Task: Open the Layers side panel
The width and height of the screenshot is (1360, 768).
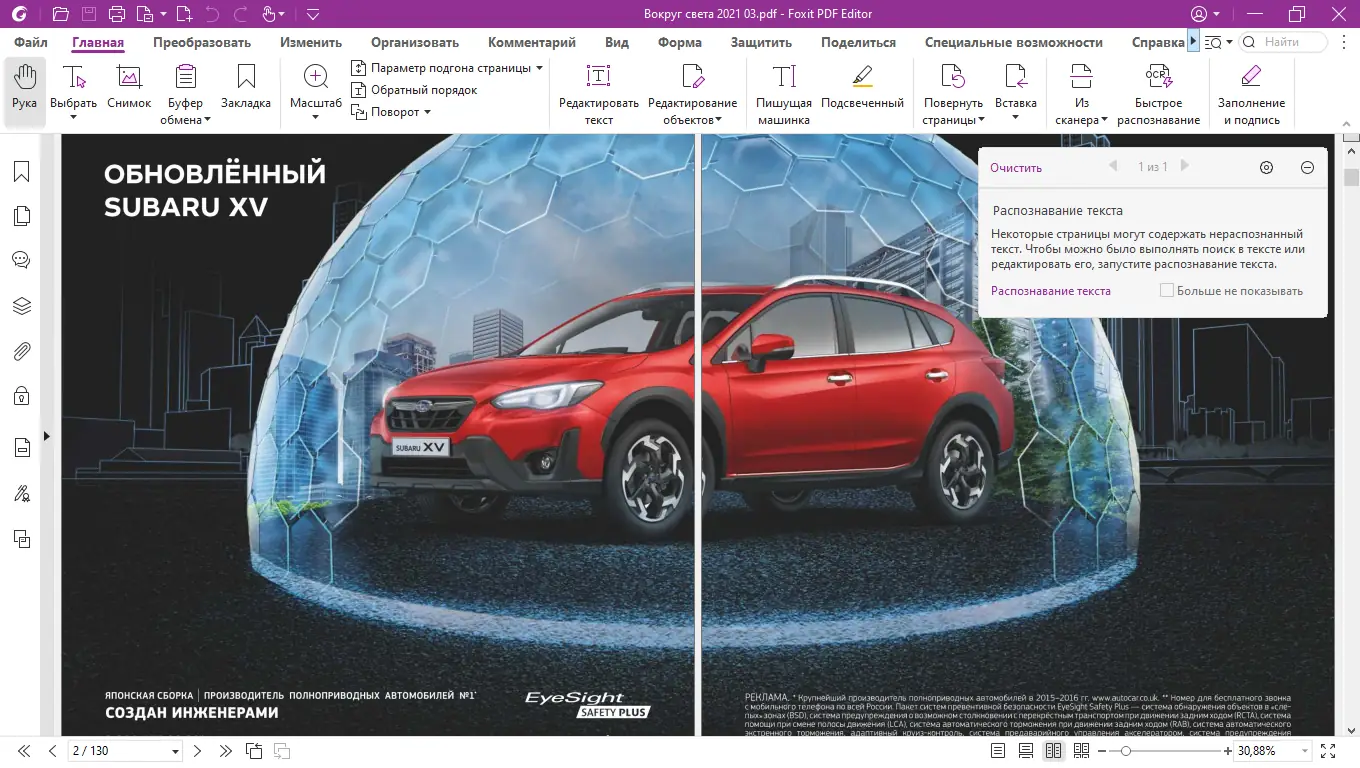Action: click(22, 306)
